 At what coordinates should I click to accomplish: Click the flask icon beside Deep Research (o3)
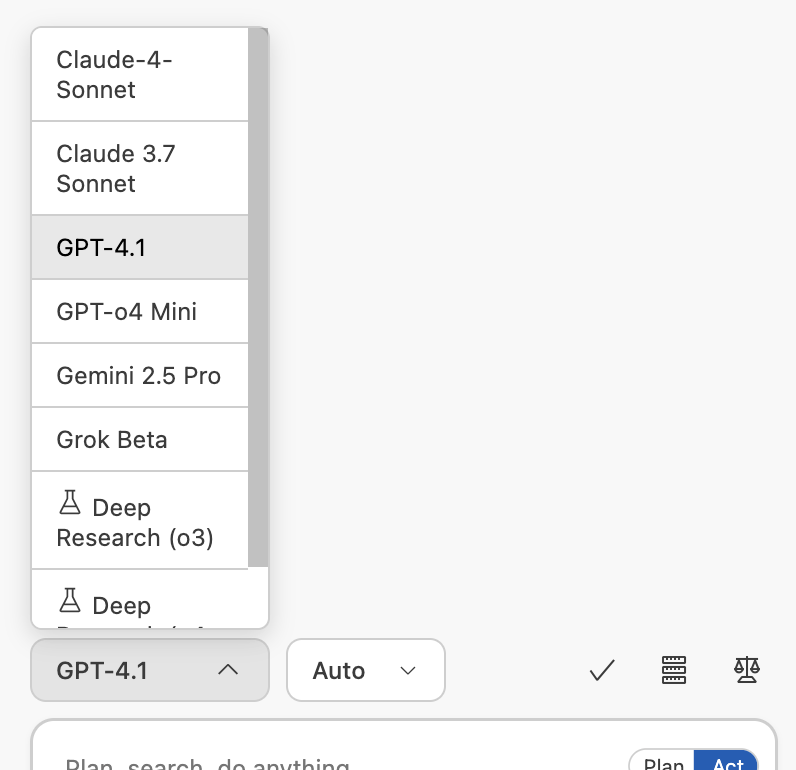(70, 502)
